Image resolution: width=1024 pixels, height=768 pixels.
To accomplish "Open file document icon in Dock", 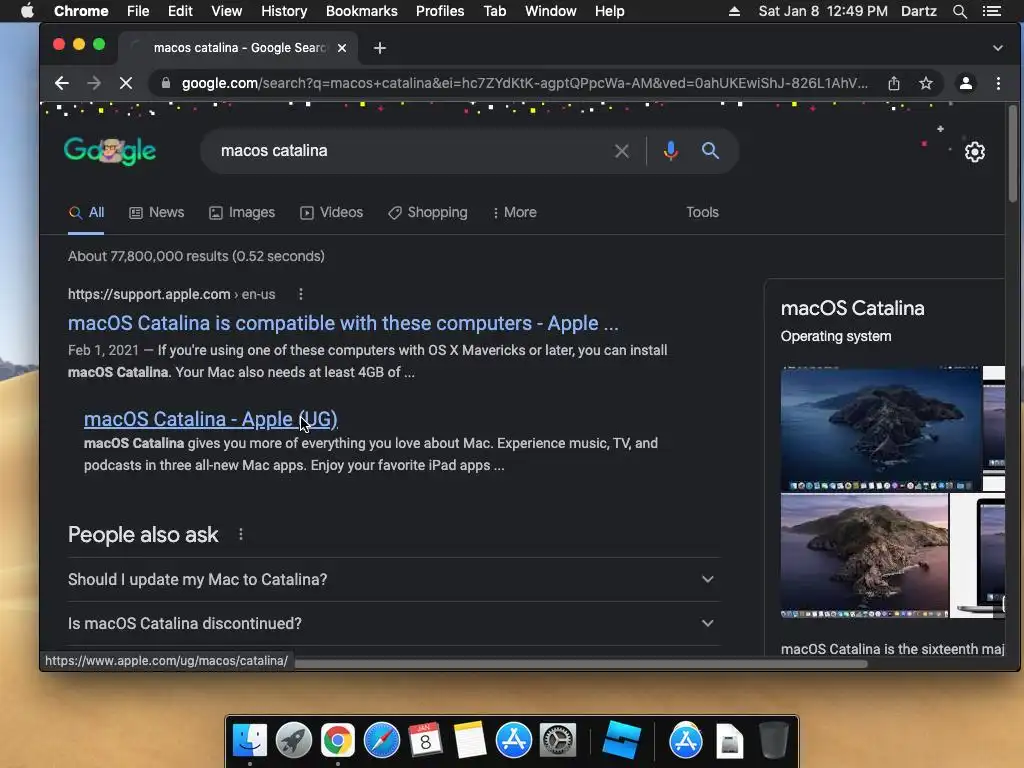I will 729,741.
